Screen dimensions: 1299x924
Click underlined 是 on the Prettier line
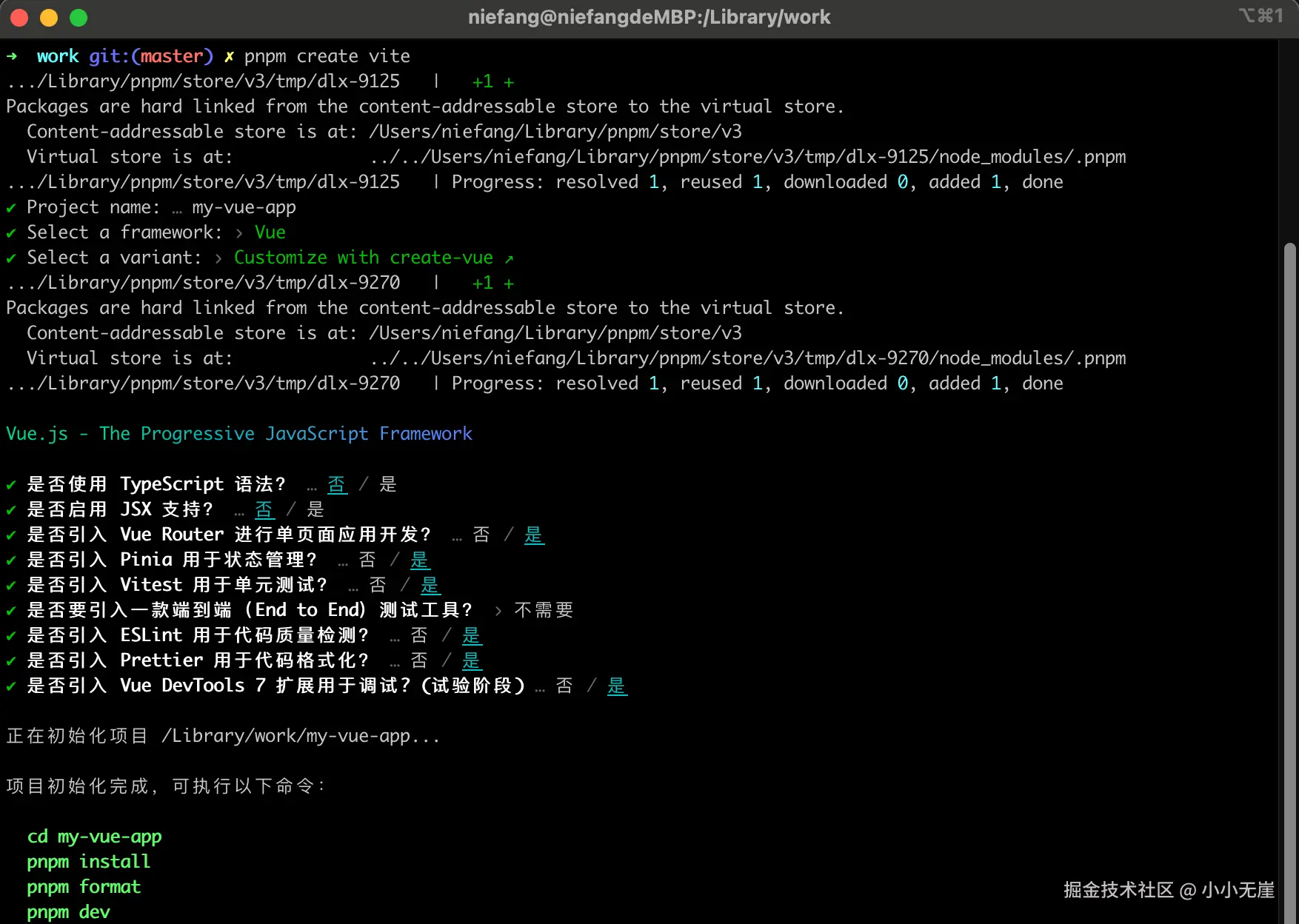(x=472, y=660)
